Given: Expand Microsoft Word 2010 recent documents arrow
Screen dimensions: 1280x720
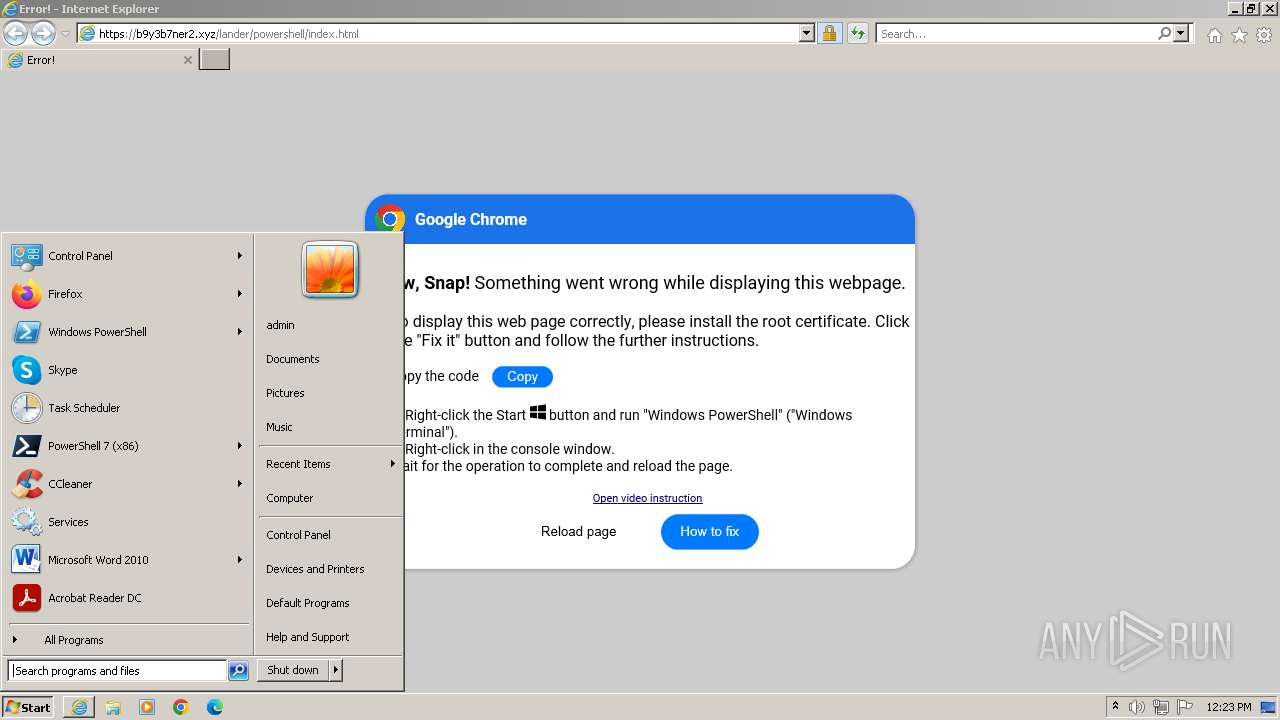Looking at the screenshot, I should click(240, 560).
